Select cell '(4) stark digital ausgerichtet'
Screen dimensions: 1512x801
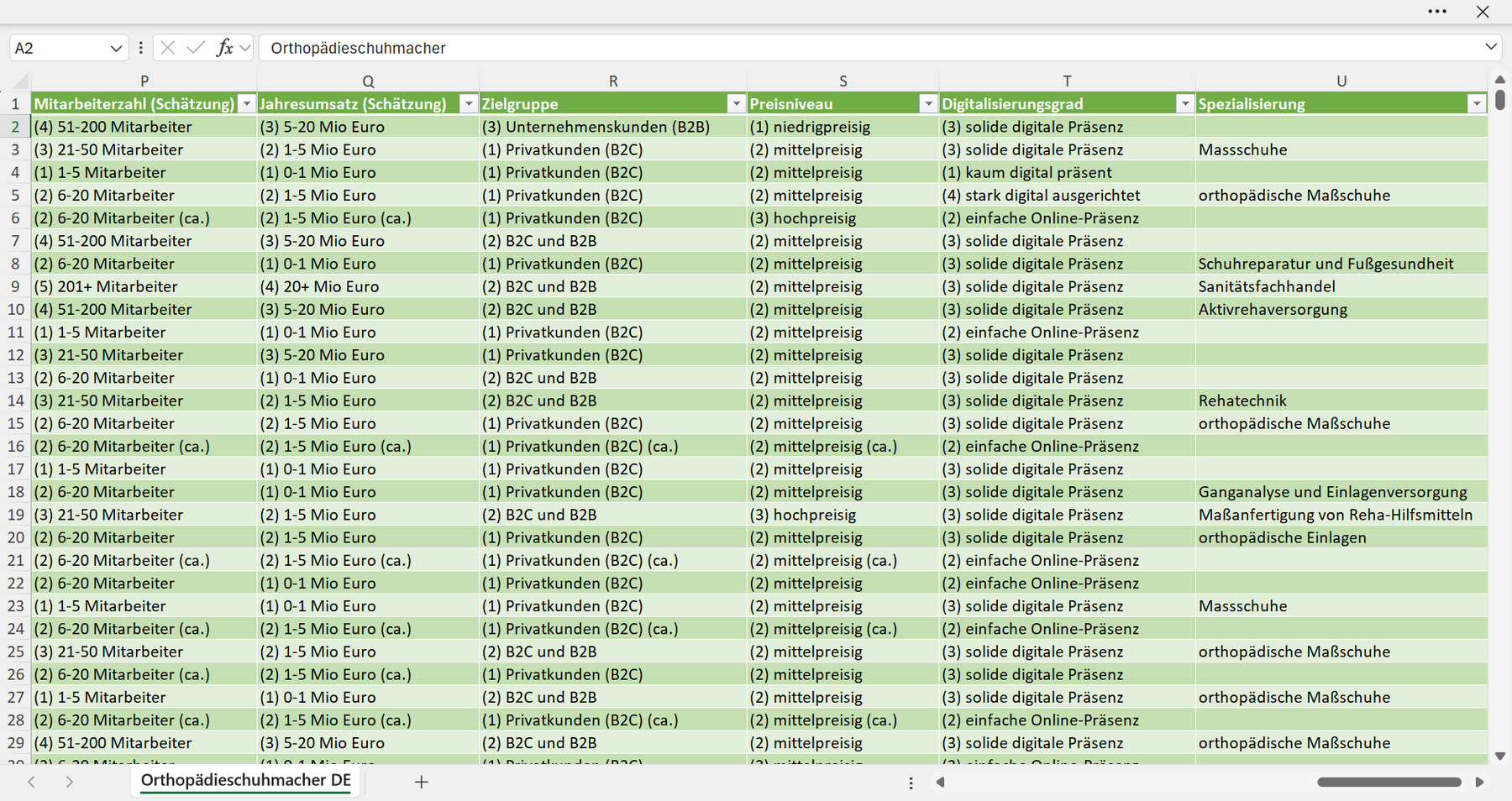click(x=1067, y=195)
